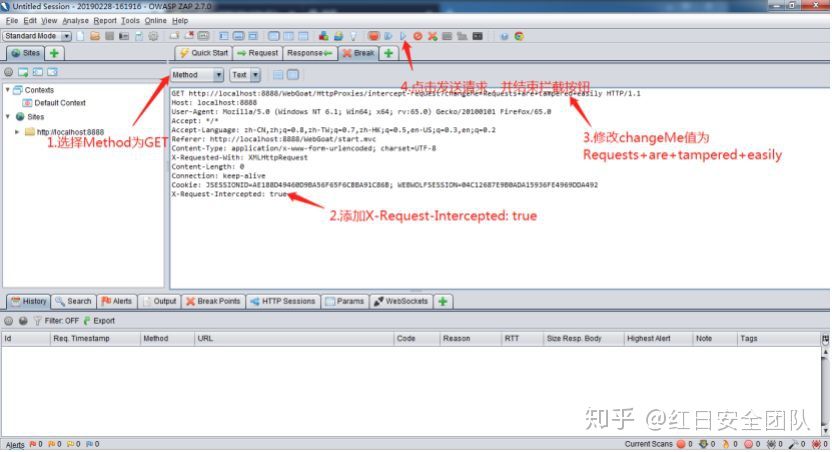Open the Text view dropdown
Screen dimensions: 832x452
(x=245, y=75)
